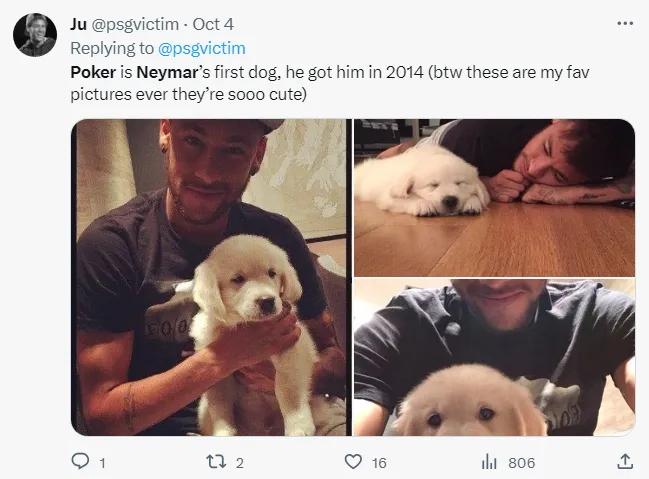Screen dimensions: 649x479
Task: Click the share upload arrow icon
Action: 625,462
